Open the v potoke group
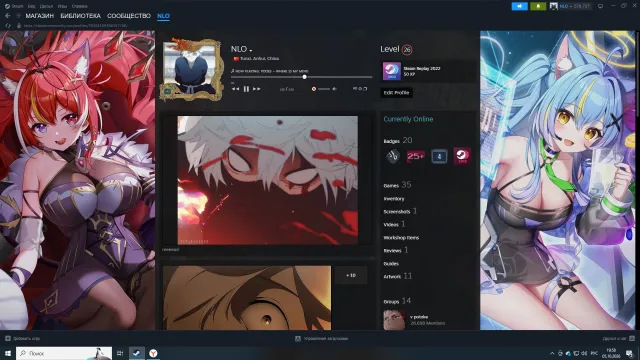 point(419,317)
